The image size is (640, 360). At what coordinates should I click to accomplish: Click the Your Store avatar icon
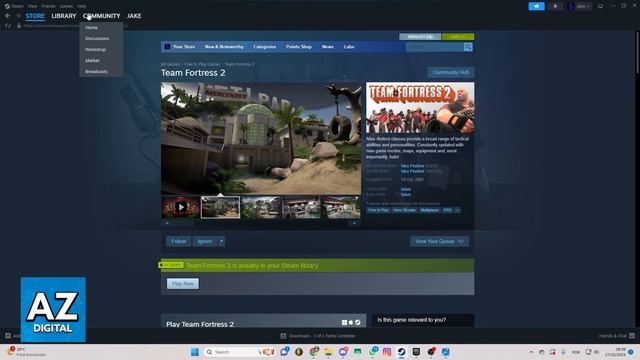tap(167, 47)
